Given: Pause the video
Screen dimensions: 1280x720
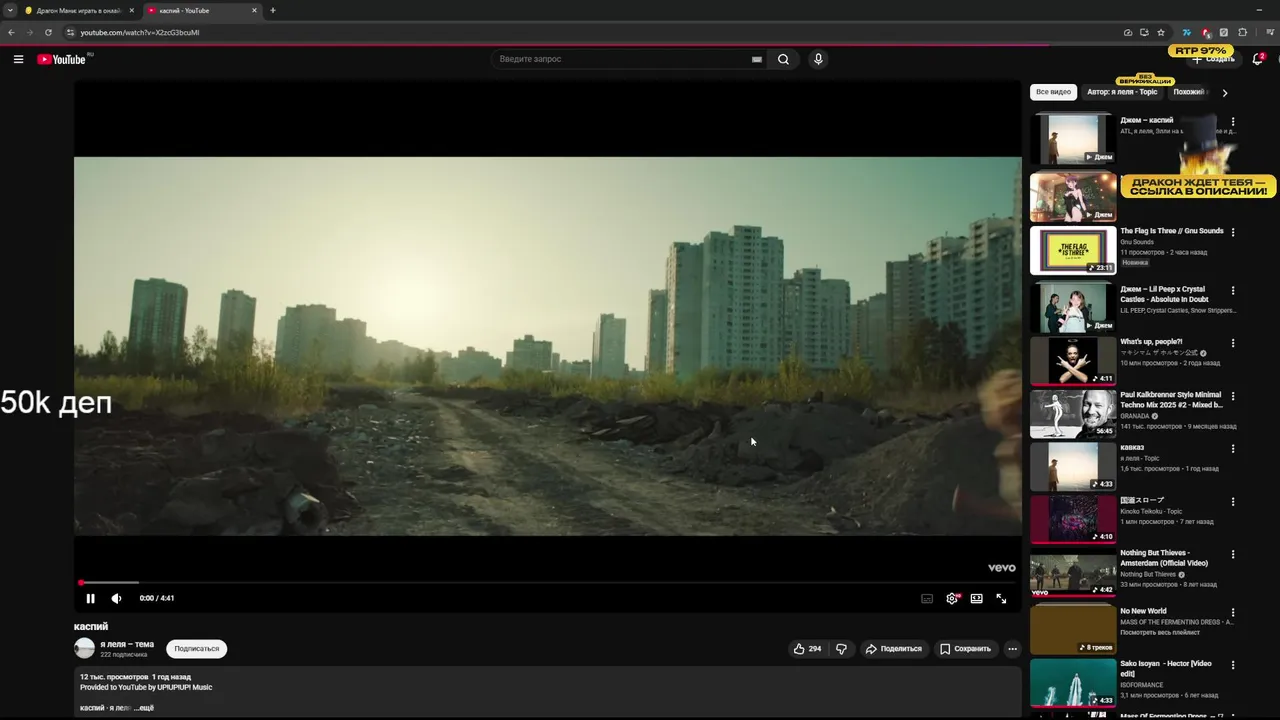Looking at the screenshot, I should [x=90, y=598].
